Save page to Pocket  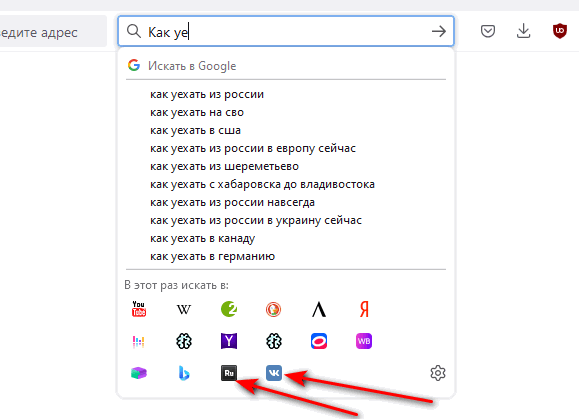pos(488,31)
